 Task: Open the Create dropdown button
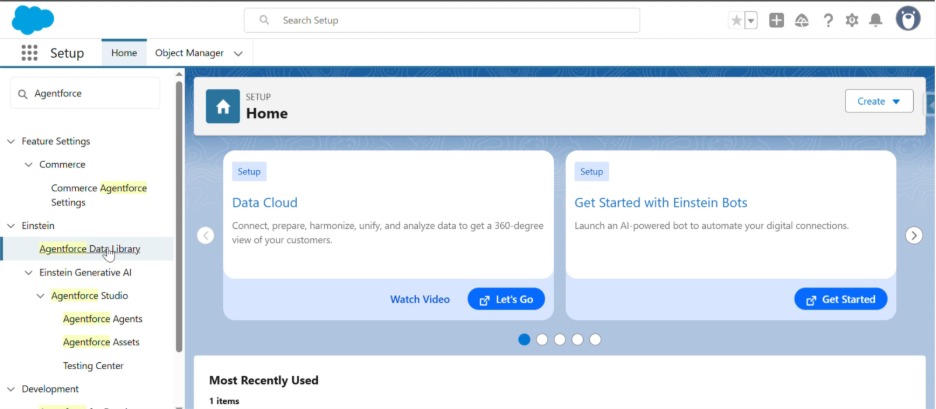point(879,101)
